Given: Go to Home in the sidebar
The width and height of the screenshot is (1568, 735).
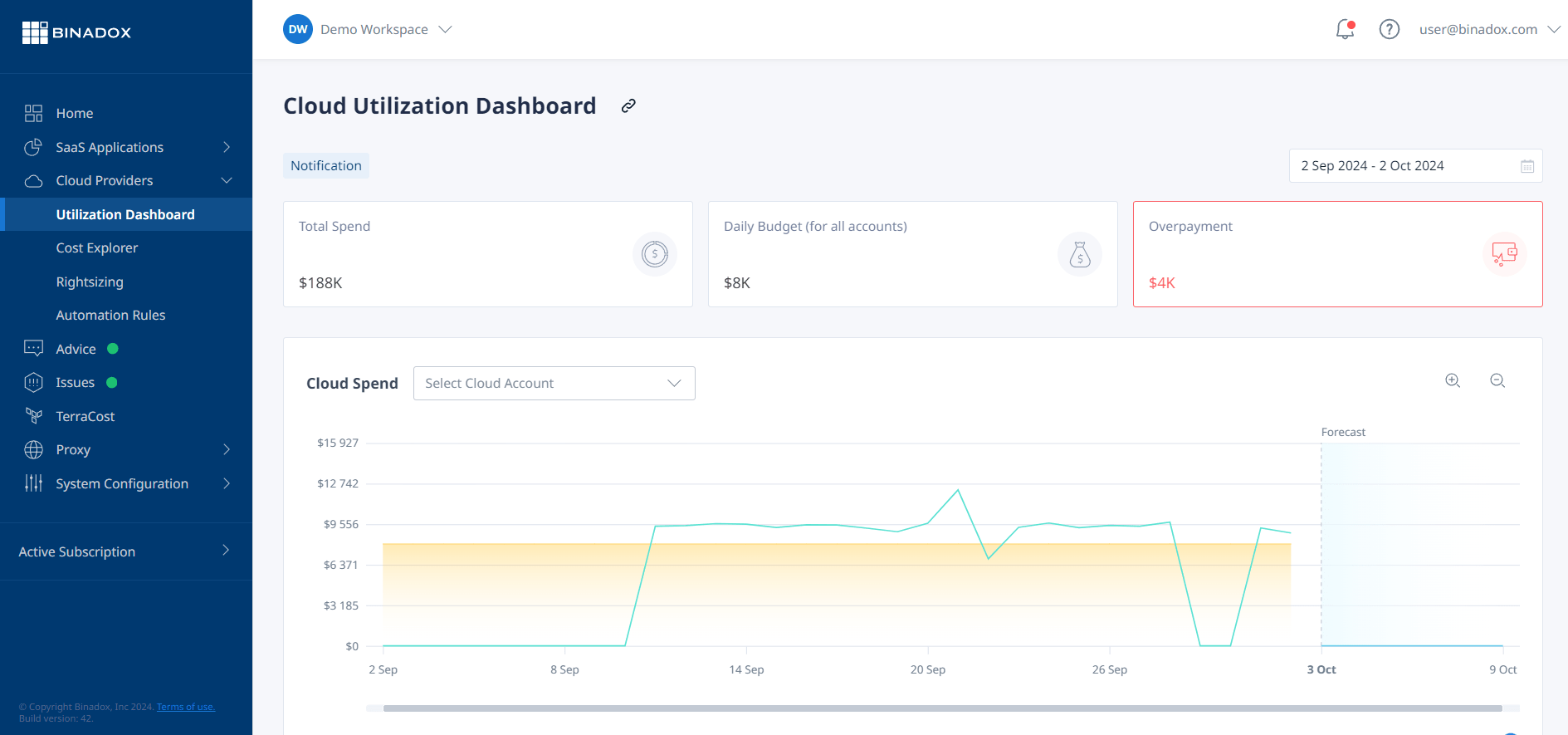Looking at the screenshot, I should point(75,113).
